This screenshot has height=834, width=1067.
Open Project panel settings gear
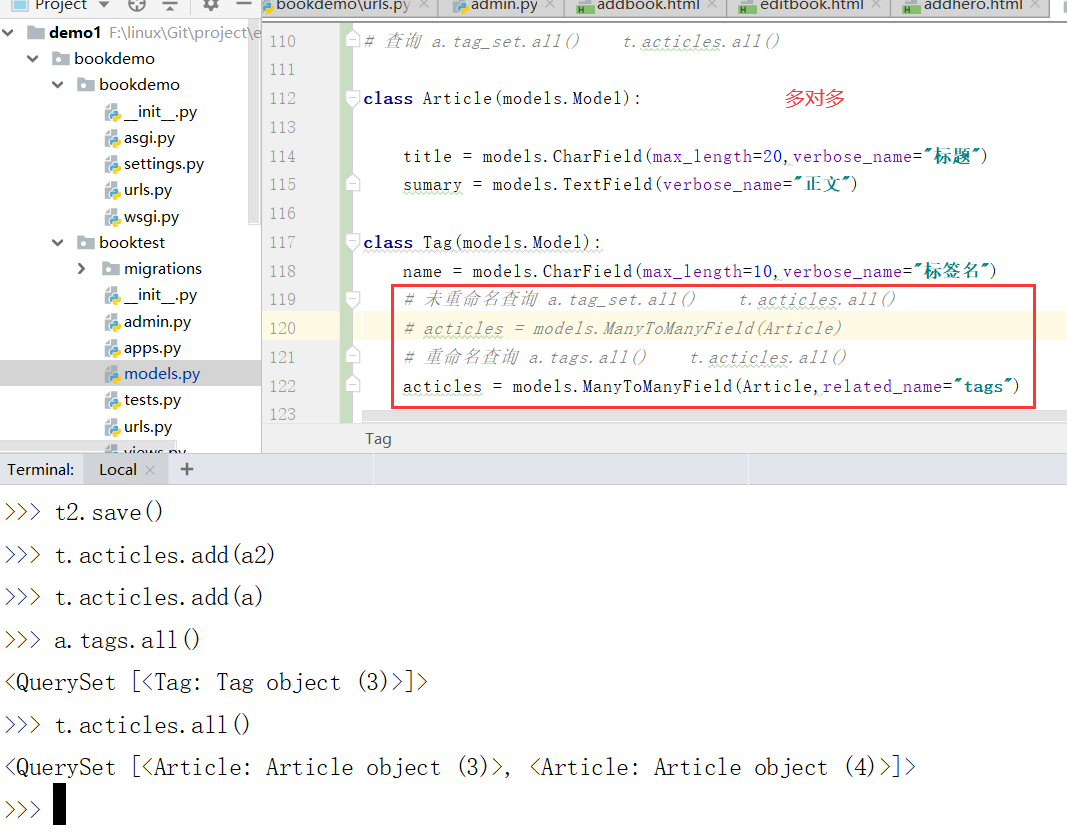[x=211, y=5]
